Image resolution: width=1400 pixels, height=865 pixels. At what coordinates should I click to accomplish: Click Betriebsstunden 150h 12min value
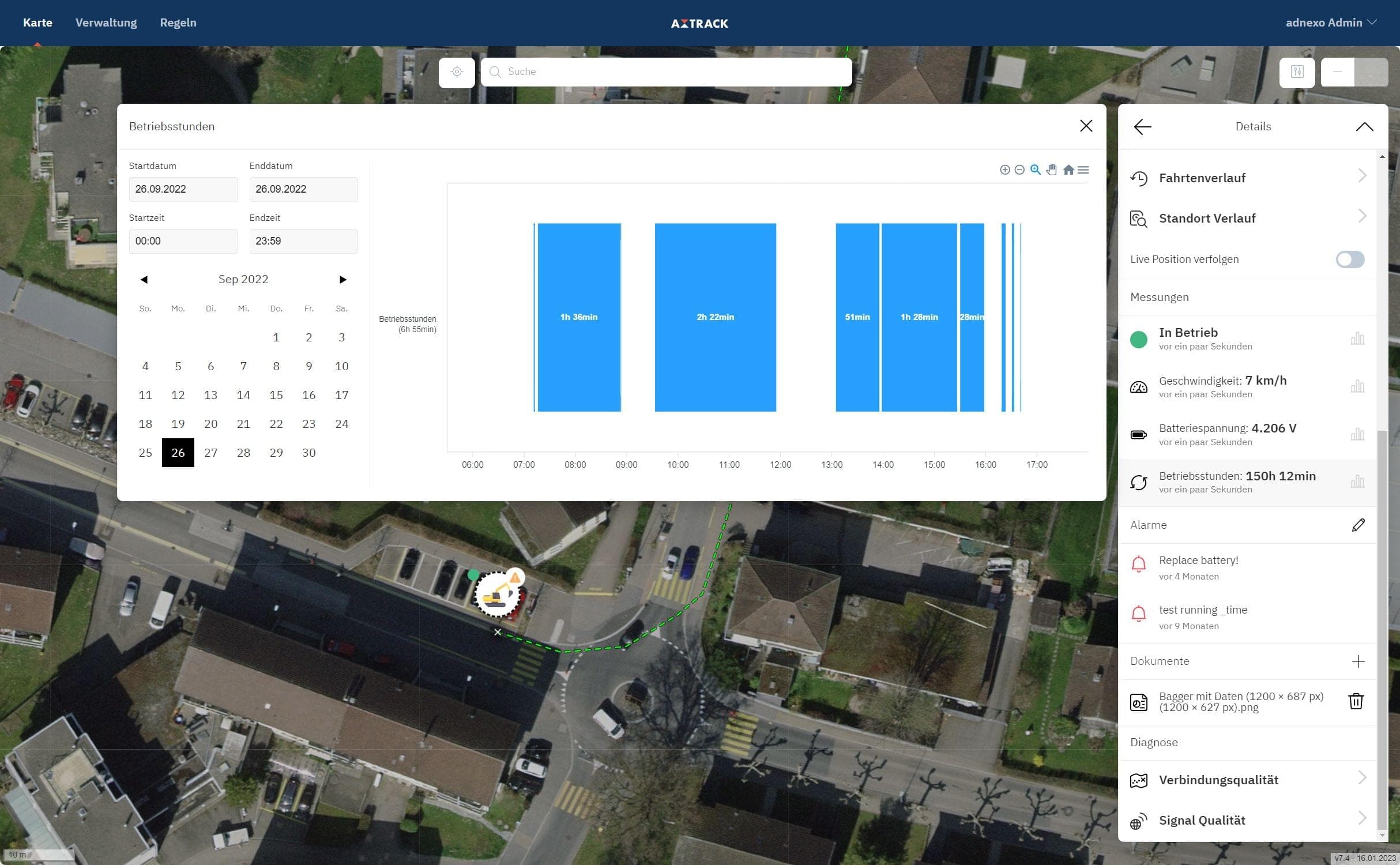(1280, 476)
